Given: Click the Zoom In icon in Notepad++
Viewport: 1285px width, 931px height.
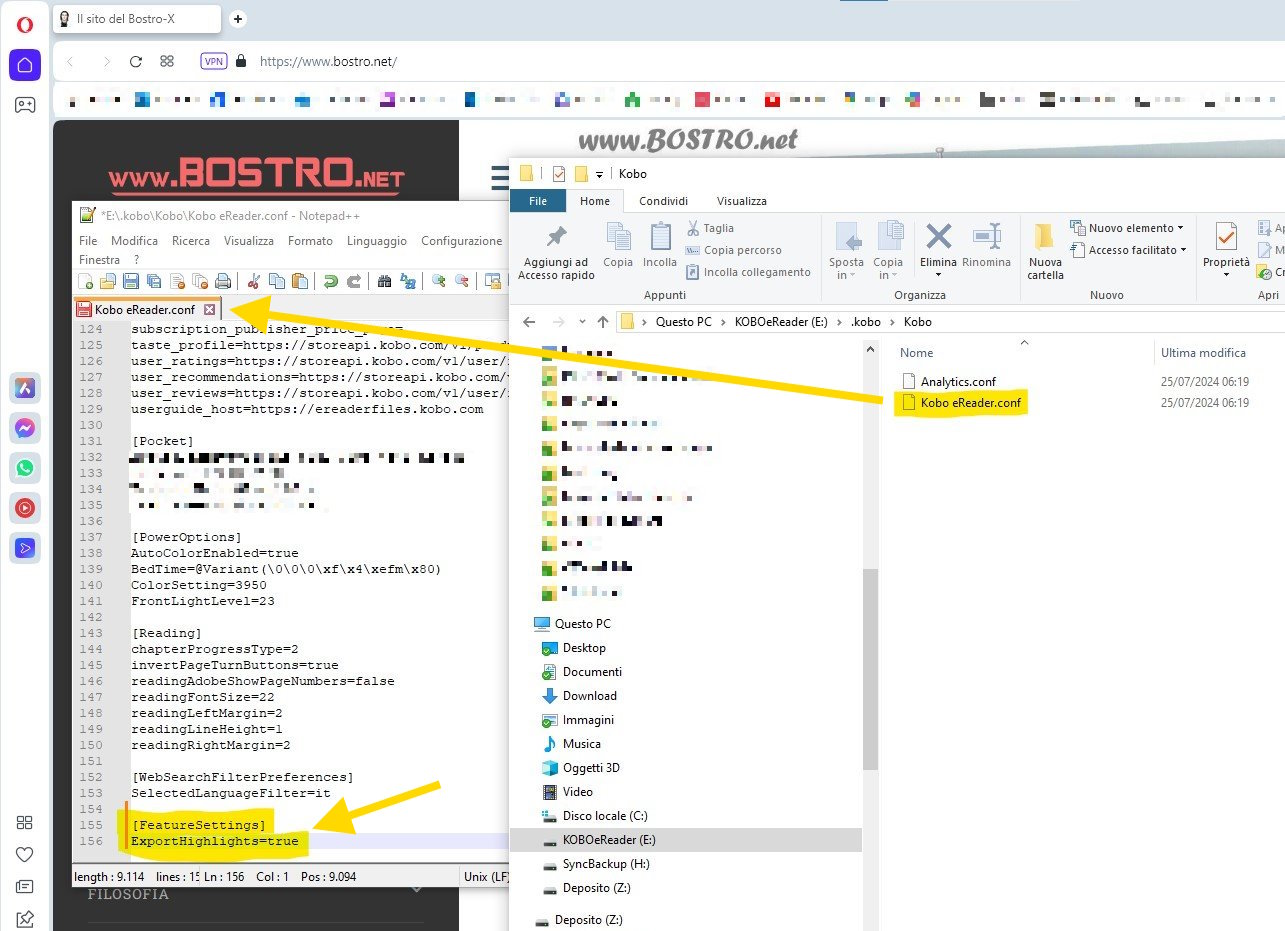Looking at the screenshot, I should click(x=438, y=281).
